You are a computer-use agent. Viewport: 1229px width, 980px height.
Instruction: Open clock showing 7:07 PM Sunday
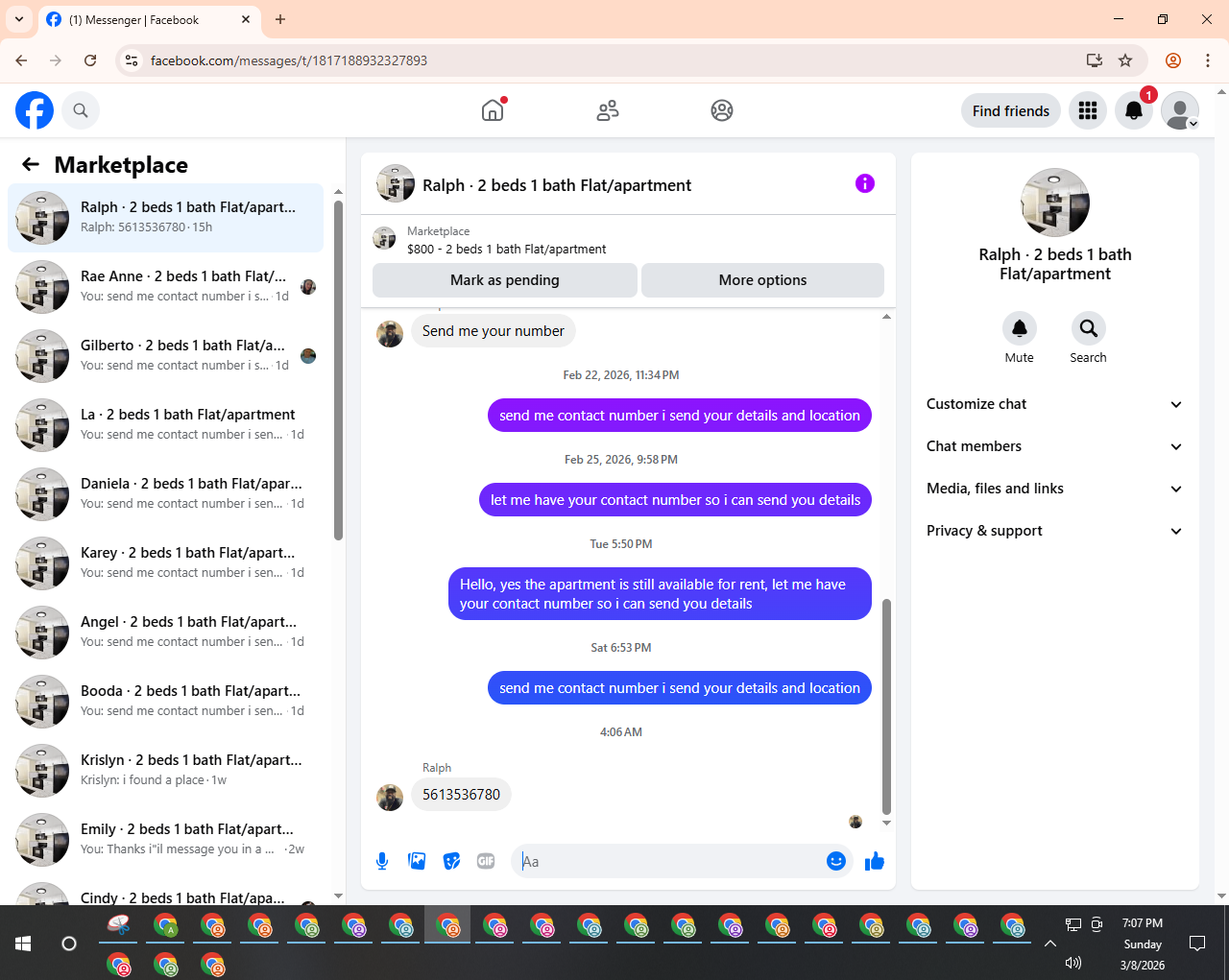(x=1143, y=944)
